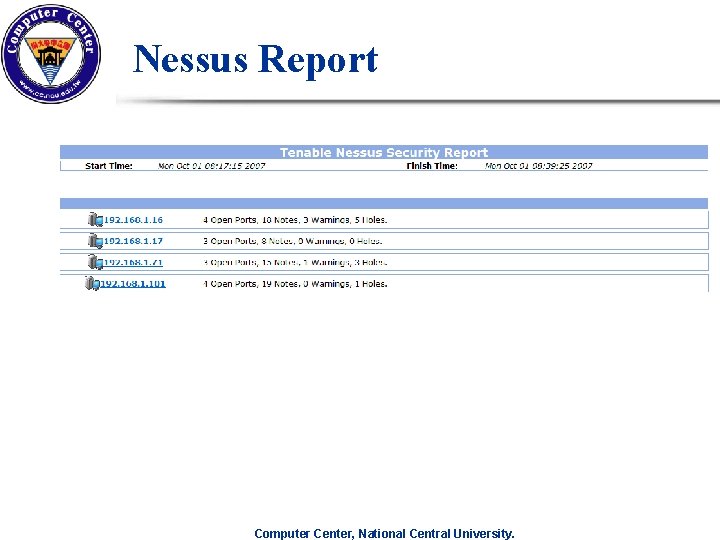Viewport: 720px width, 540px height.
Task: Open the 192.168.1.101 host link
Action: tap(133, 284)
